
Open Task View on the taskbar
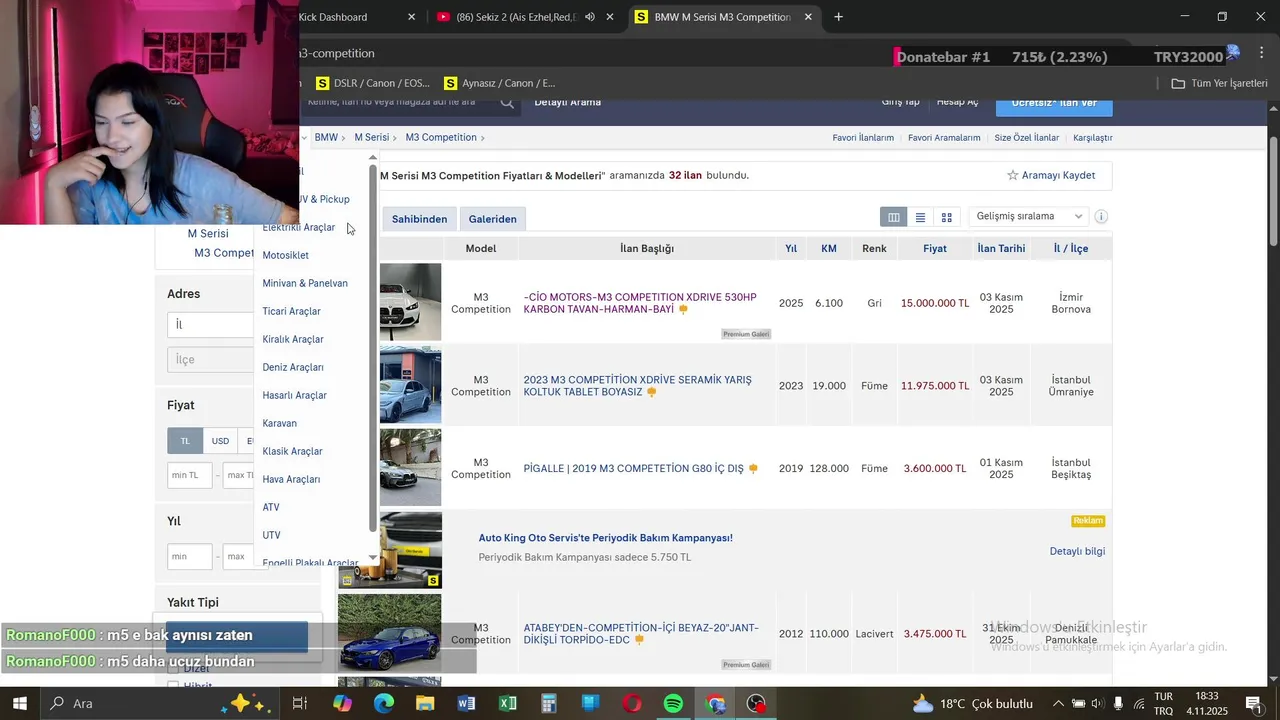[x=299, y=704]
